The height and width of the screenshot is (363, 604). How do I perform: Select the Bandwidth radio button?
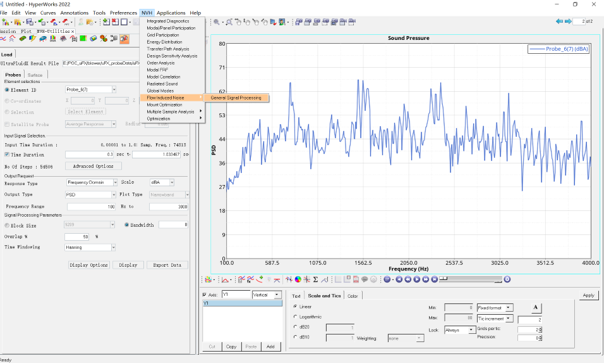[x=126, y=225]
